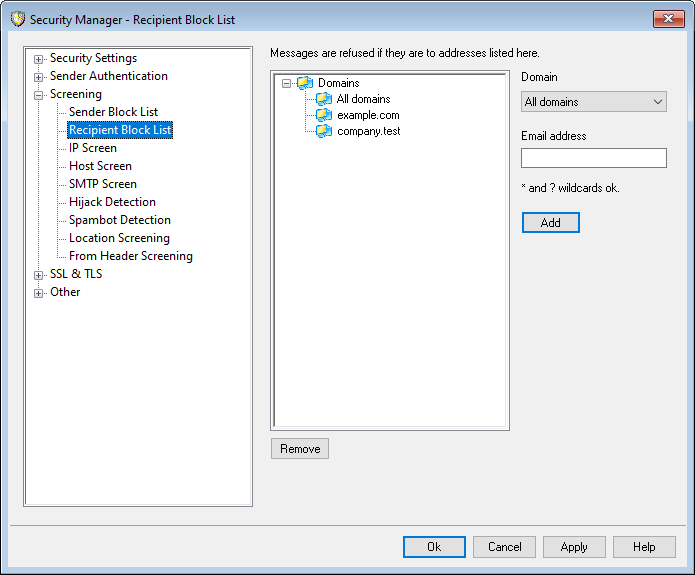Click the Domains root folder icon
The width and height of the screenshot is (695, 575).
pyautogui.click(x=305, y=83)
